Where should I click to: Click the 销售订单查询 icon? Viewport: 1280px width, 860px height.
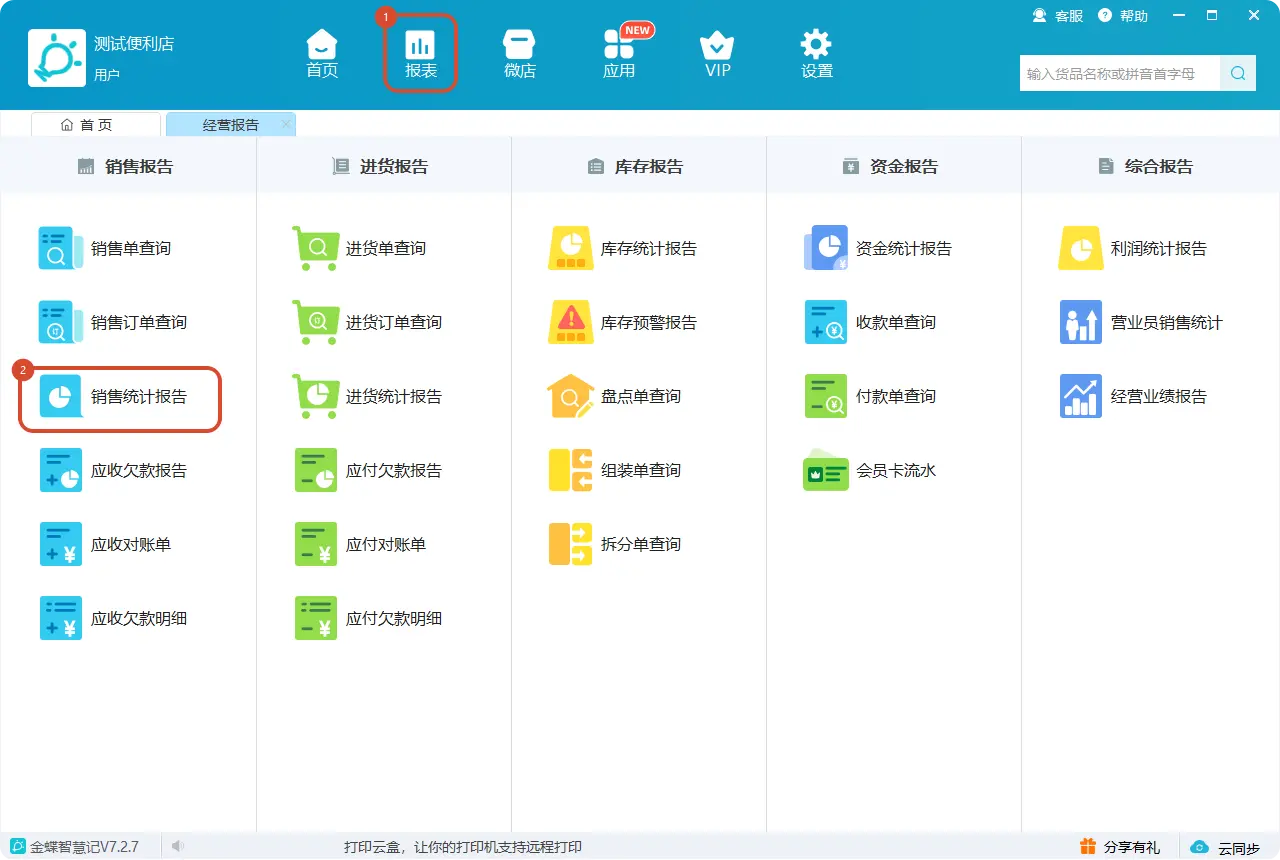60,322
